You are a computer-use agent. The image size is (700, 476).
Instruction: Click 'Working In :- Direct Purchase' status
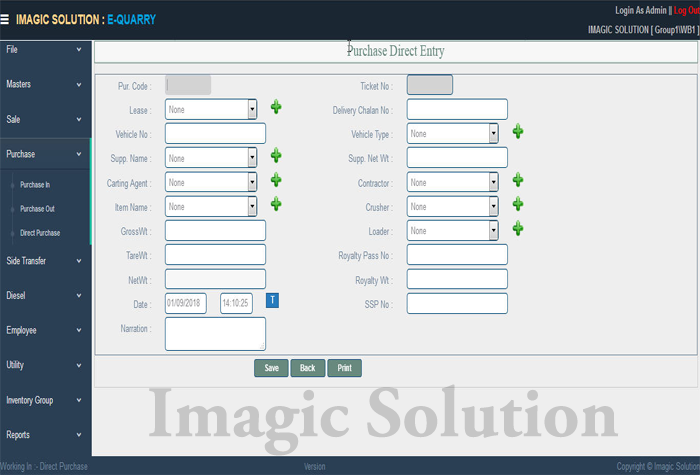pyautogui.click(x=44, y=467)
